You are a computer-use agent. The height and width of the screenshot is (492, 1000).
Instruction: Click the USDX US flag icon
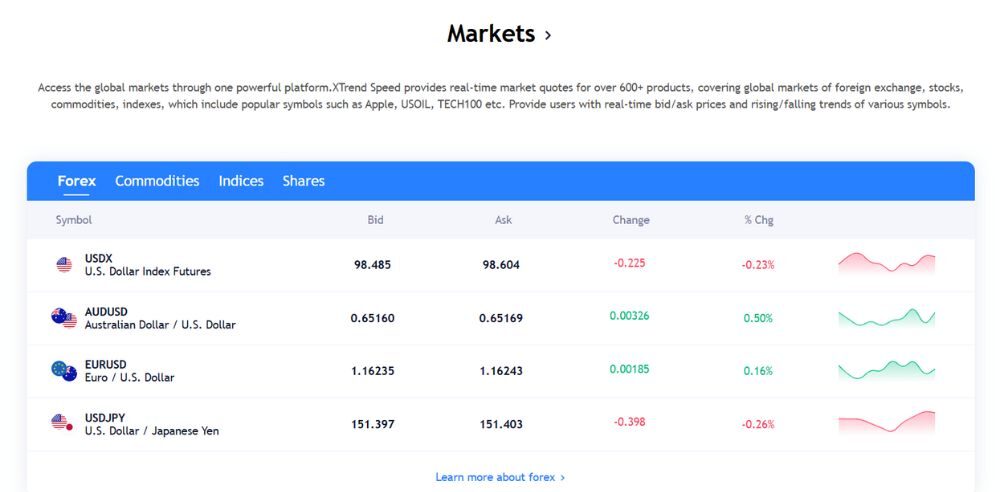[64, 265]
